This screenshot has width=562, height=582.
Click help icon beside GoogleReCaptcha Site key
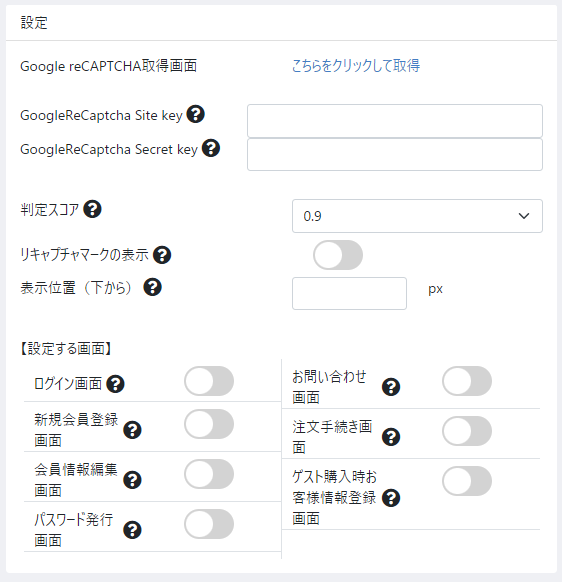tap(196, 114)
